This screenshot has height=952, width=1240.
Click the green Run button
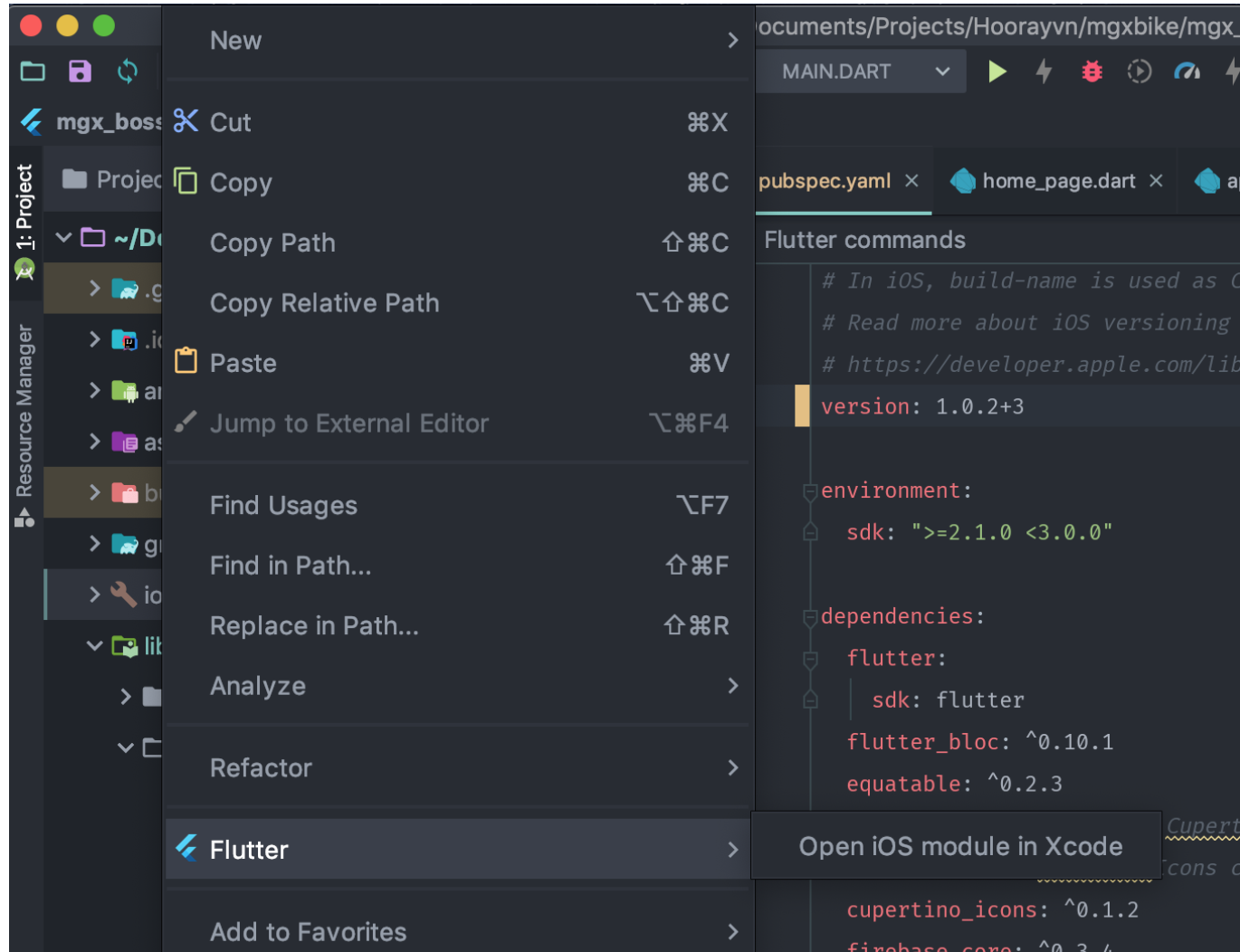pyautogui.click(x=997, y=71)
